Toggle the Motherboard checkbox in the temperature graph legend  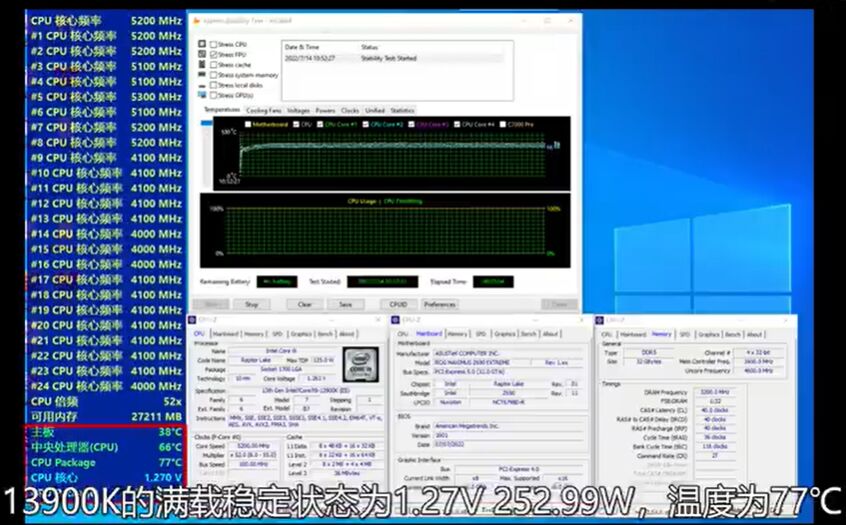[x=248, y=124]
